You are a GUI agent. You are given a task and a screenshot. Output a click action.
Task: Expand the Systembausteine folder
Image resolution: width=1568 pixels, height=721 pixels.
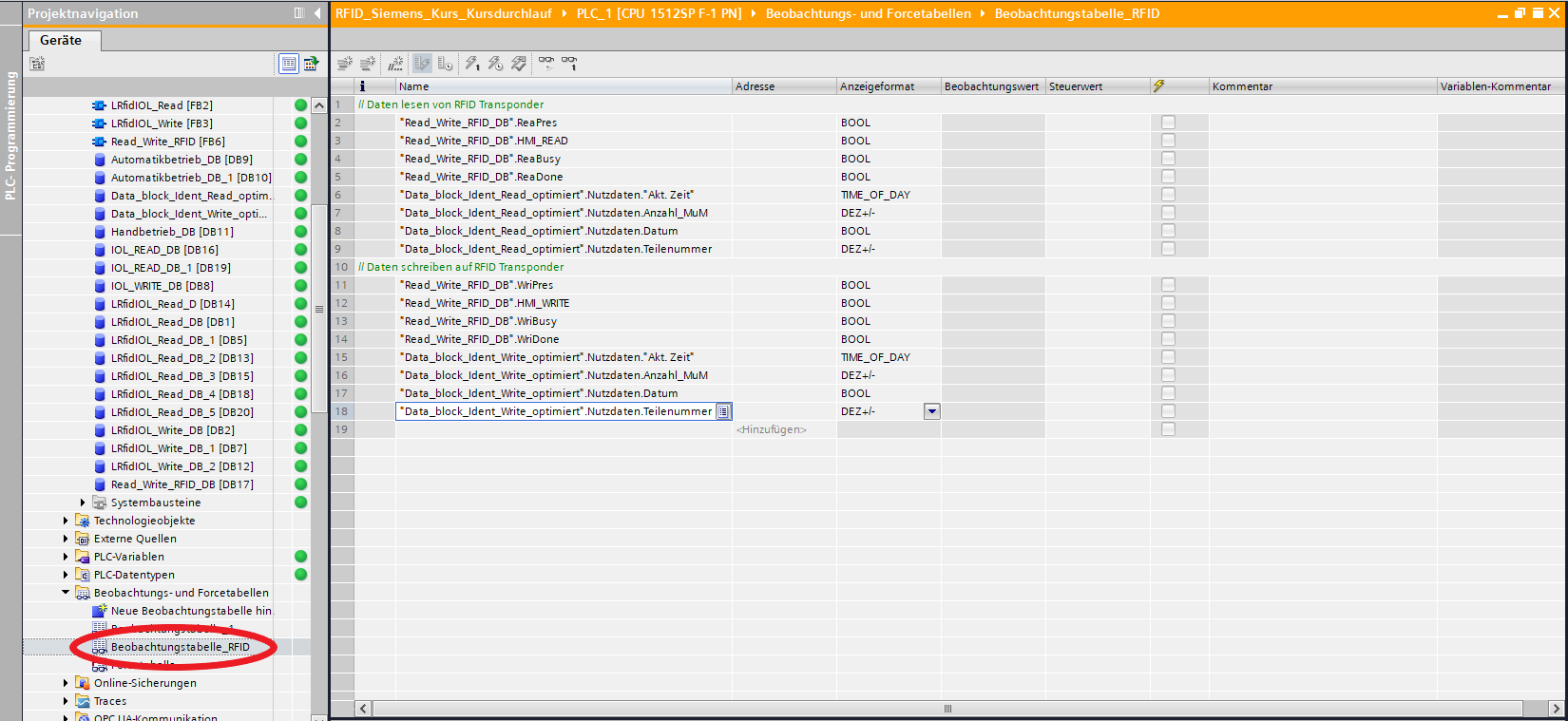pyautogui.click(x=83, y=503)
